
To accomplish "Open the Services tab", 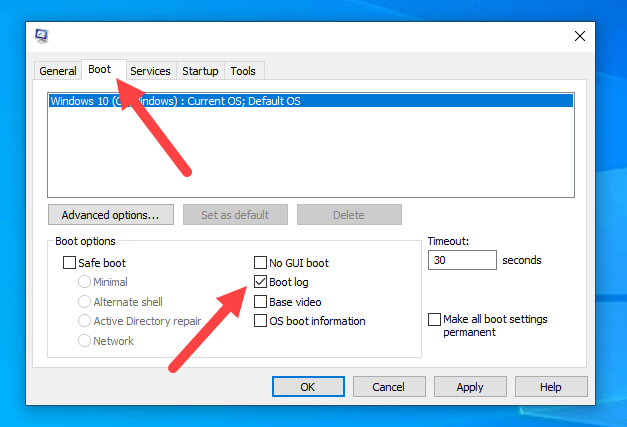I will pos(150,71).
